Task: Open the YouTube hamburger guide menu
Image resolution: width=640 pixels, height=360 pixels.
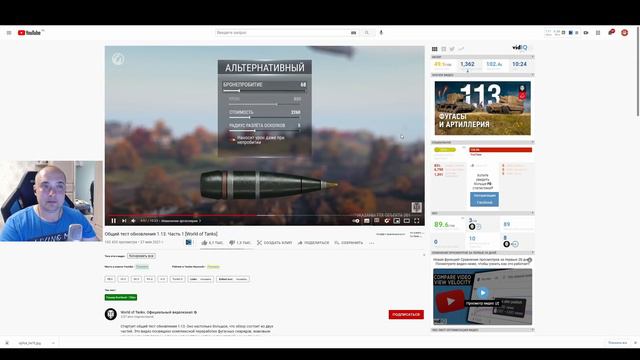Action: point(9,33)
